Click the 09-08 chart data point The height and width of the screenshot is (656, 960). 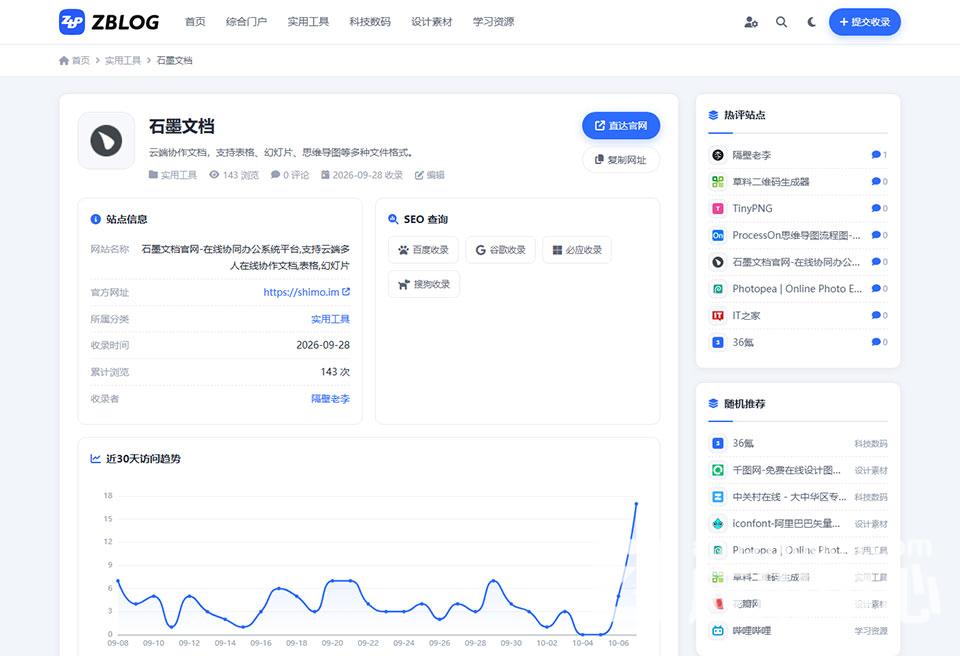point(118,580)
